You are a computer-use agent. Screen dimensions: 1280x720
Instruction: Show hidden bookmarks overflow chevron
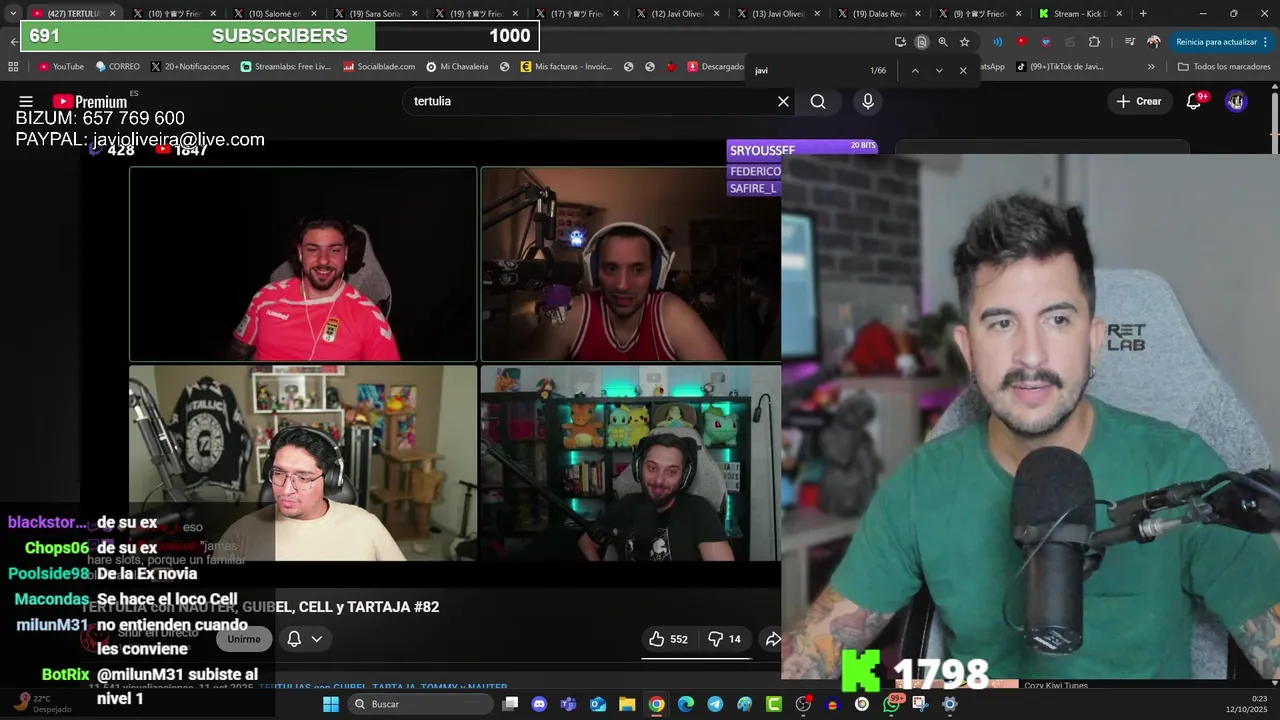pos(1151,67)
